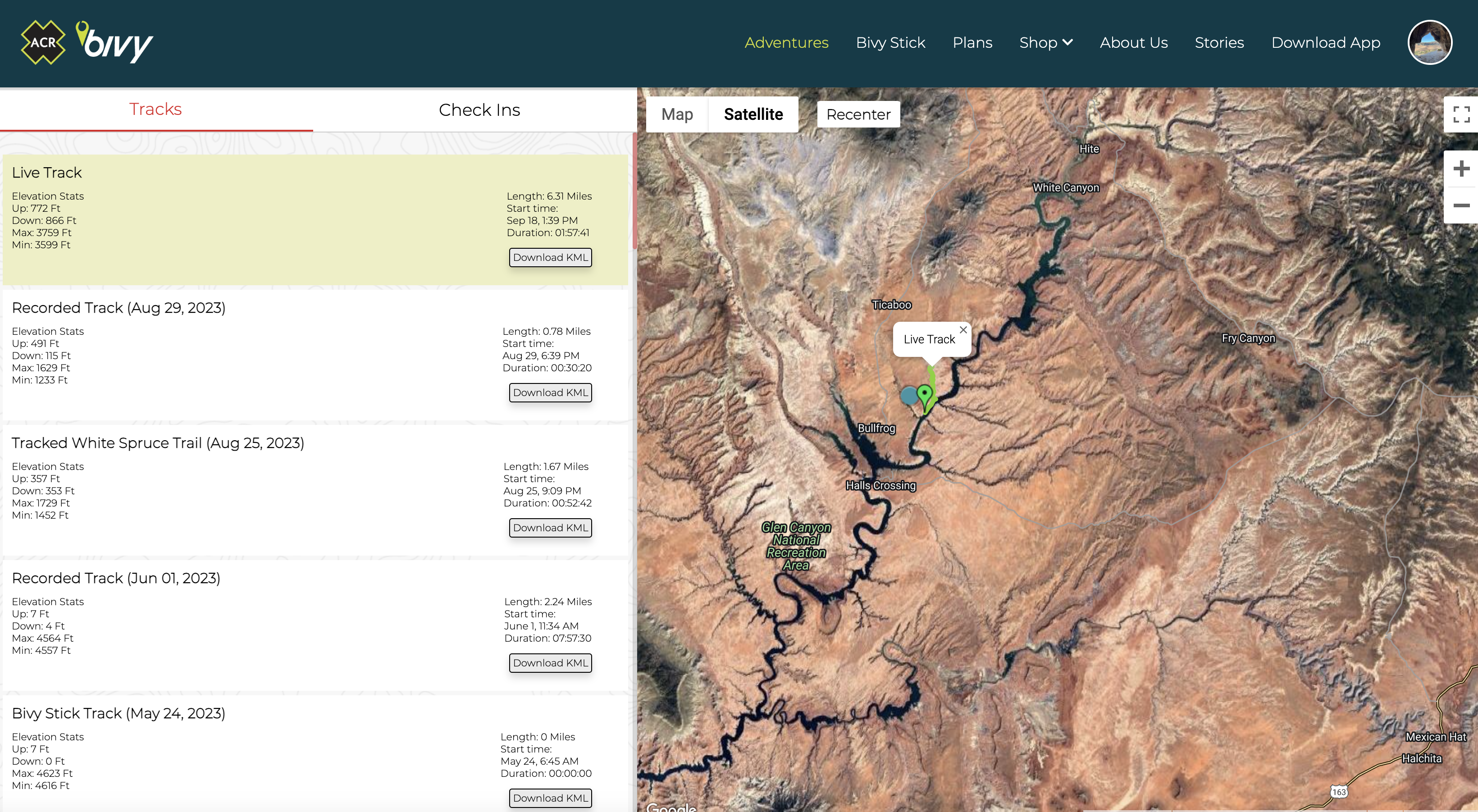Click the Halchita map label
The width and height of the screenshot is (1478, 812).
pyautogui.click(x=1421, y=759)
